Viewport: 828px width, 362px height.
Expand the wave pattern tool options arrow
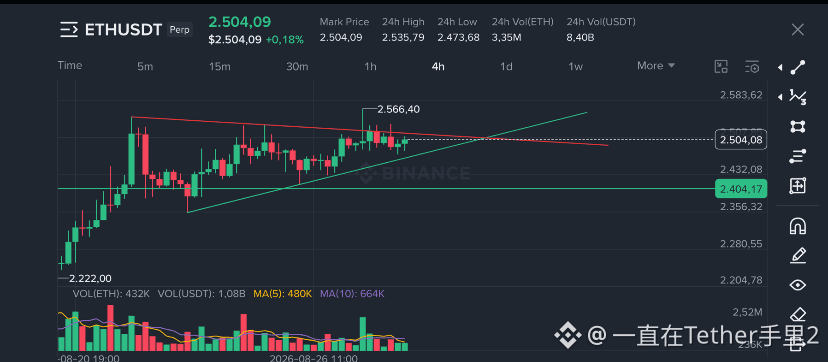point(780,97)
